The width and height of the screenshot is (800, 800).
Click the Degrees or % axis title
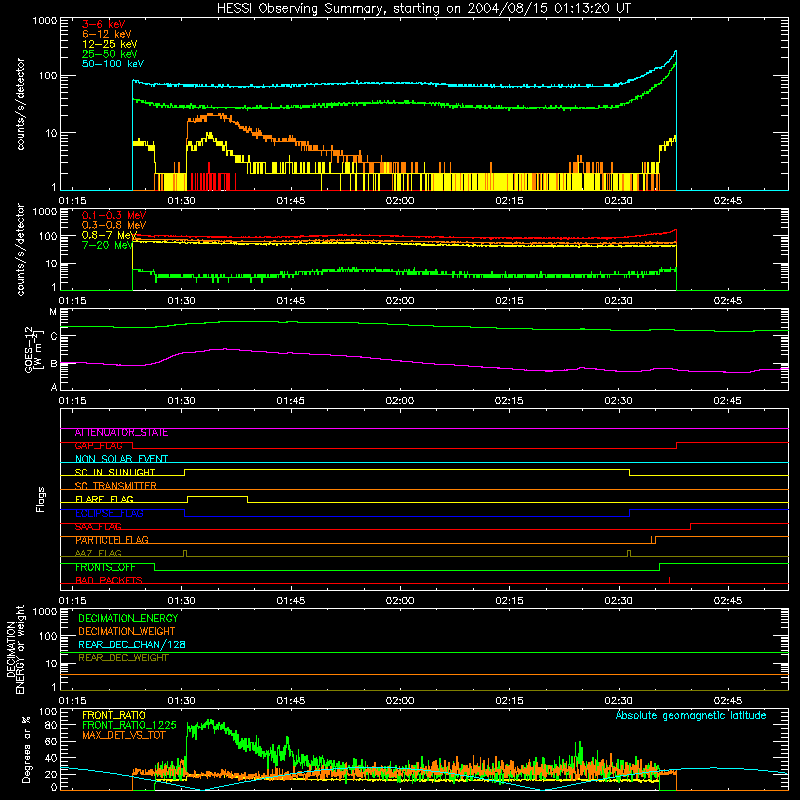coord(26,749)
